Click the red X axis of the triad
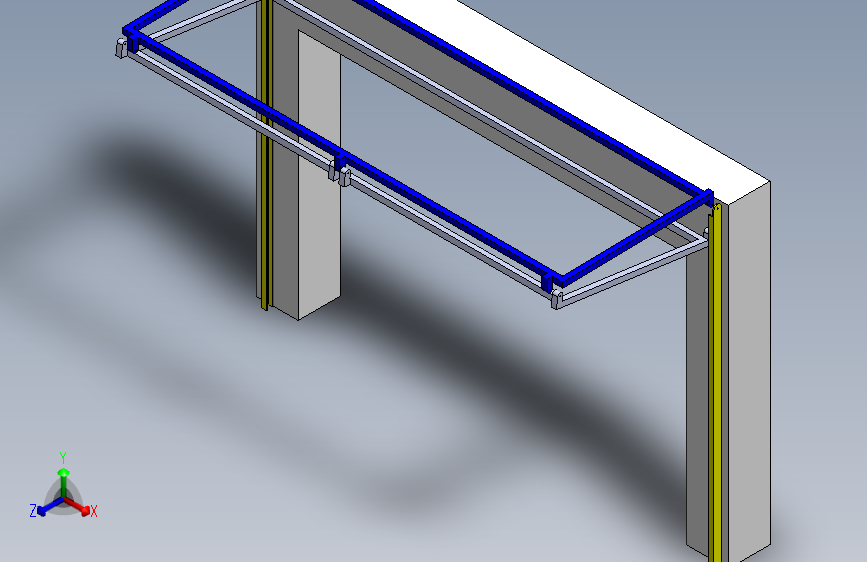The height and width of the screenshot is (562, 867). point(77,506)
